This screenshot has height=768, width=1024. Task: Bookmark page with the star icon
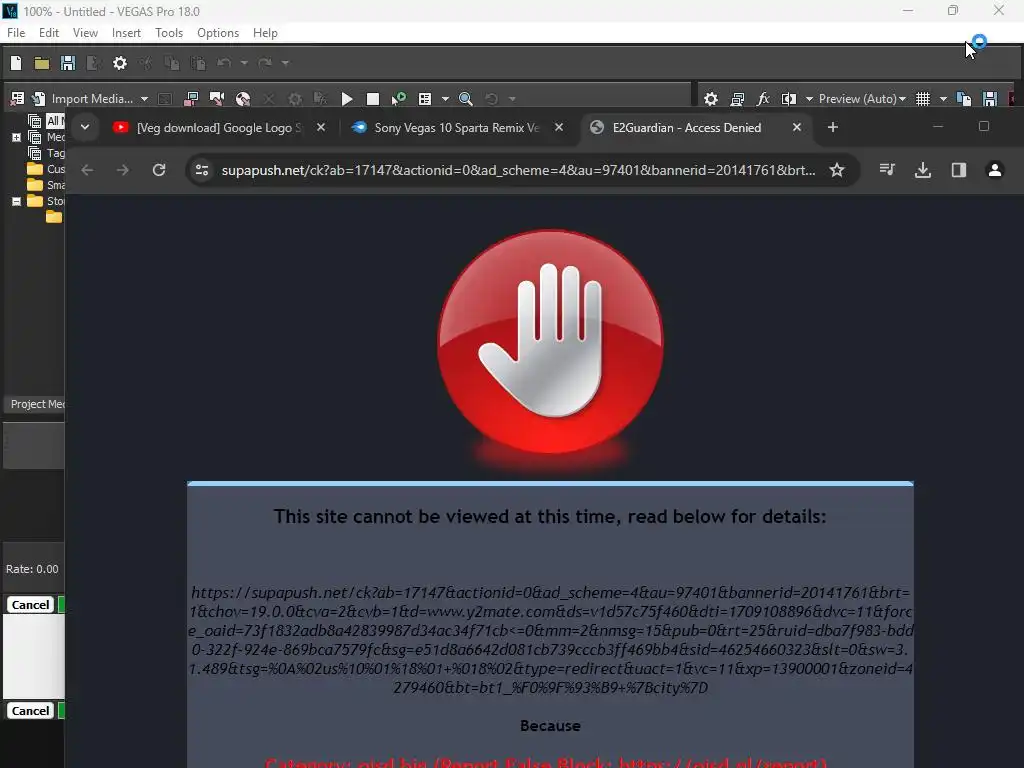(837, 170)
